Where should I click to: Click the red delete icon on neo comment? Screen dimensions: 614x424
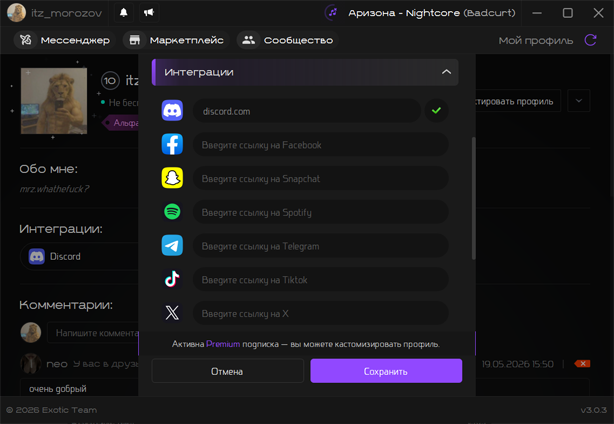tap(582, 364)
